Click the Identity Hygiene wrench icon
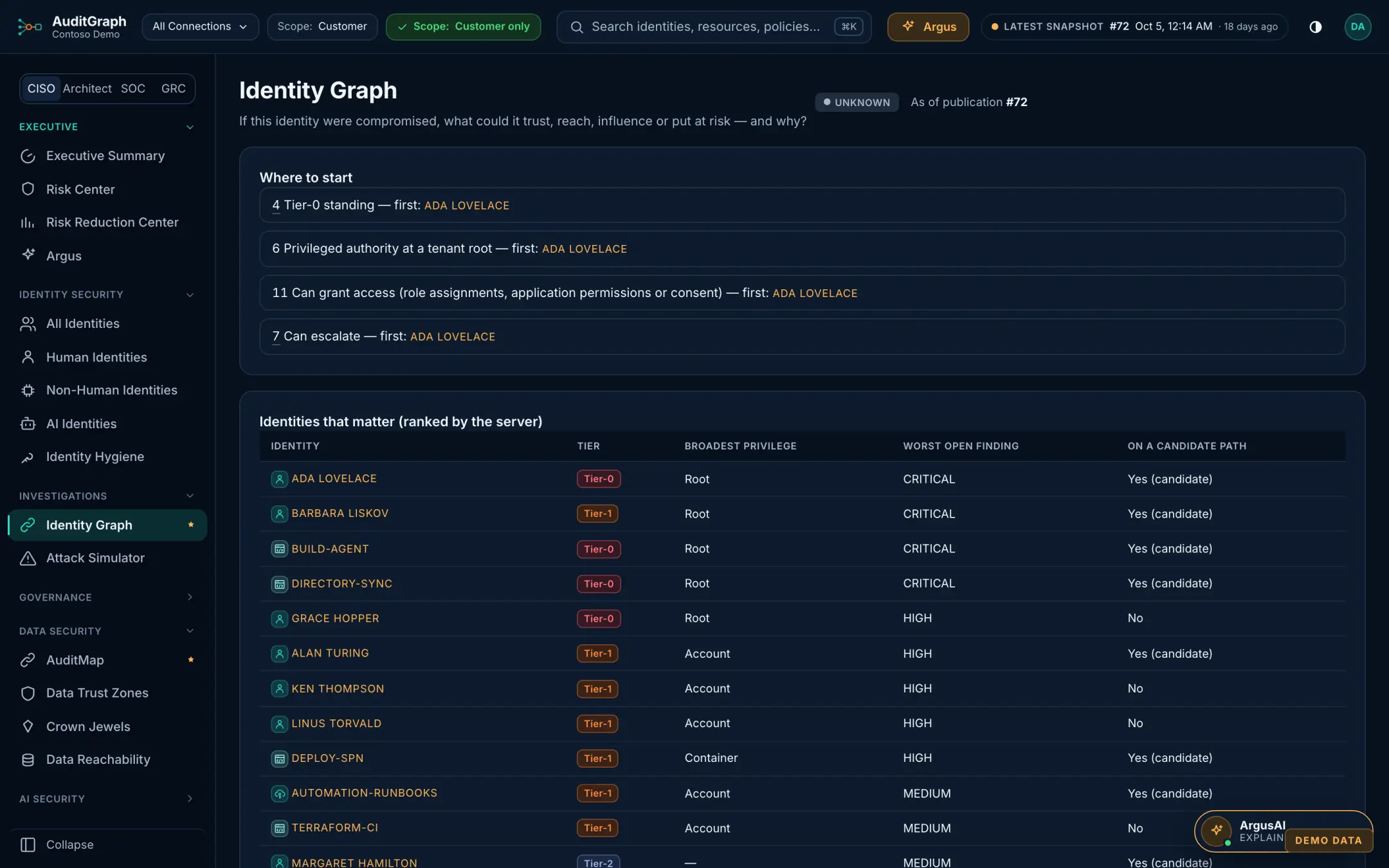Screen dimensions: 1389x868 (28, 457)
